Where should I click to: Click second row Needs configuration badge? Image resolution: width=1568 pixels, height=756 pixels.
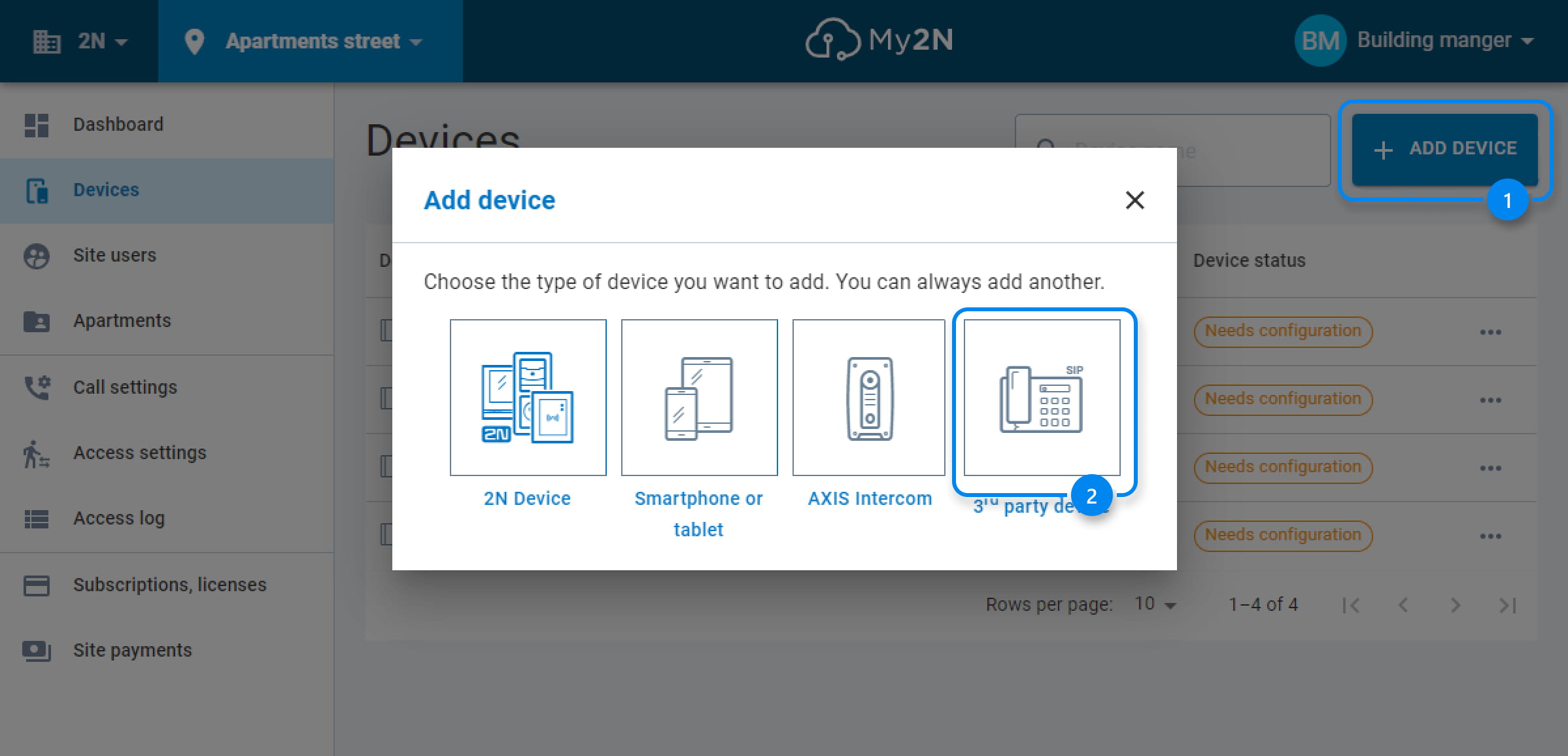(1283, 400)
